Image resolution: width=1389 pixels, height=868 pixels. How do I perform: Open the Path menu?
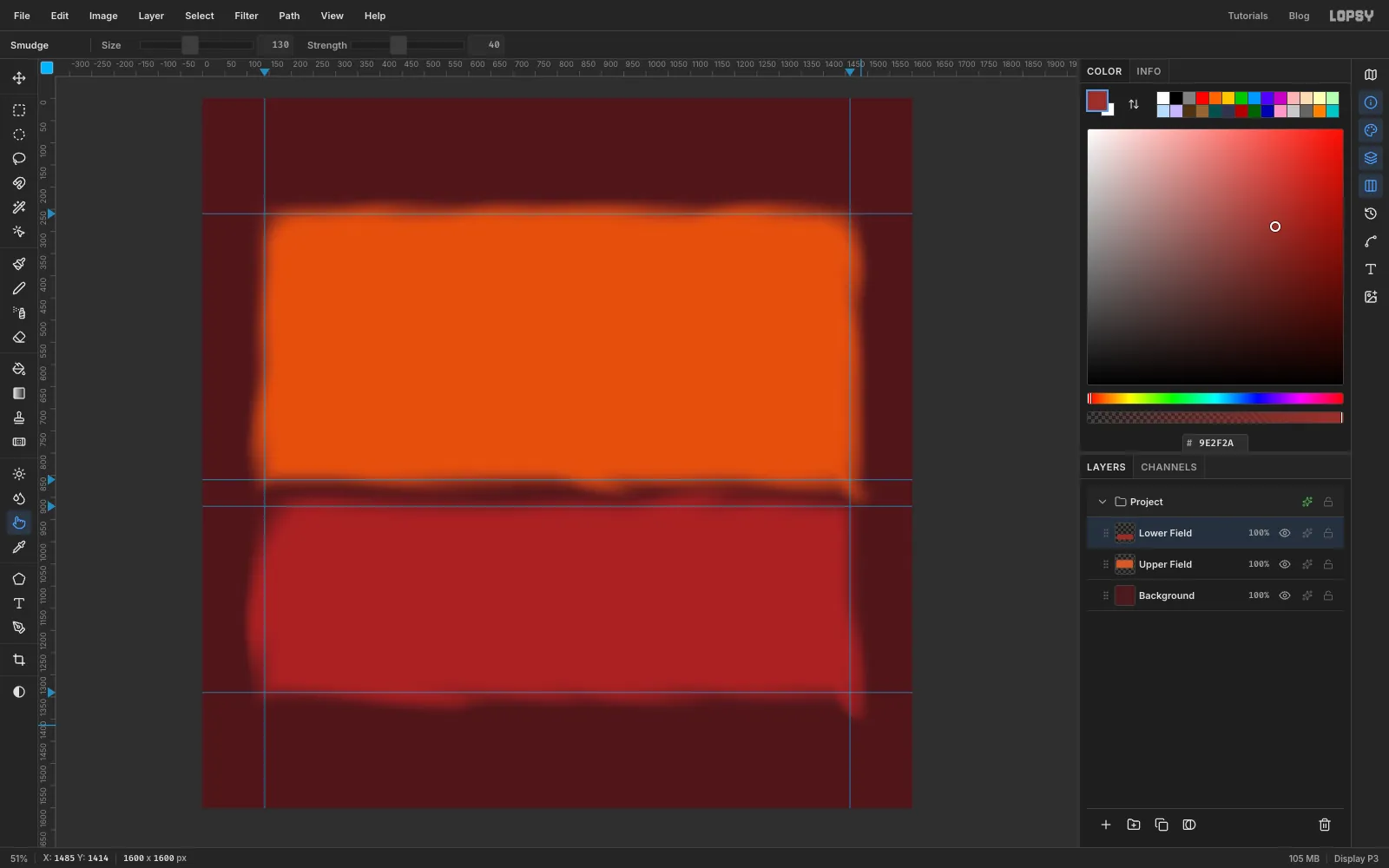click(289, 16)
